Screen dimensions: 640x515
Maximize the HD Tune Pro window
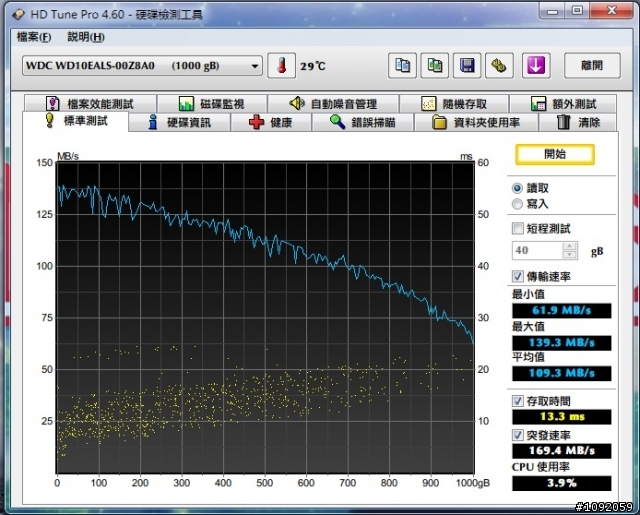coord(577,11)
